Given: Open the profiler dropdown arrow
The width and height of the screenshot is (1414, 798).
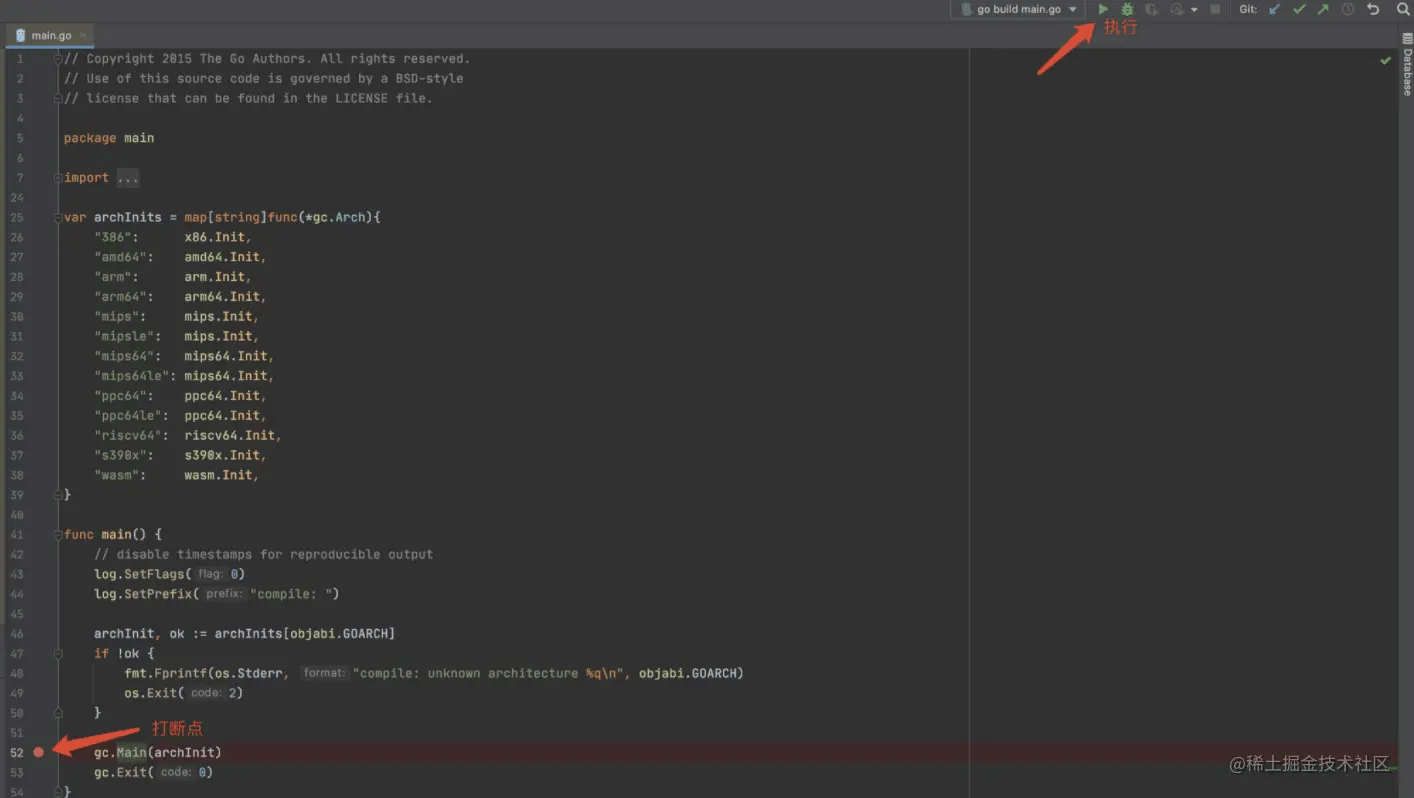Looking at the screenshot, I should tap(1194, 10).
